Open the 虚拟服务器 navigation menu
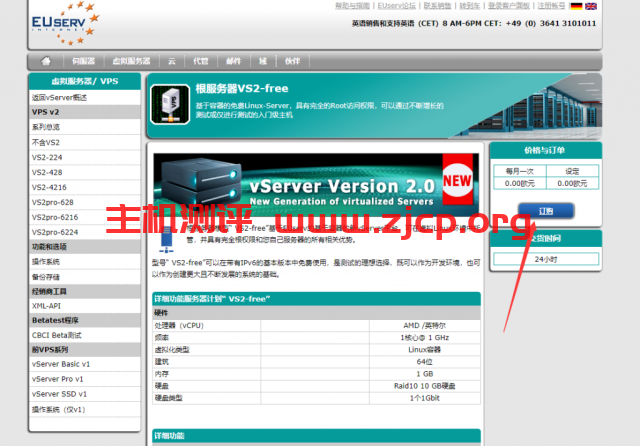This screenshot has width=640, height=446. coord(131,61)
